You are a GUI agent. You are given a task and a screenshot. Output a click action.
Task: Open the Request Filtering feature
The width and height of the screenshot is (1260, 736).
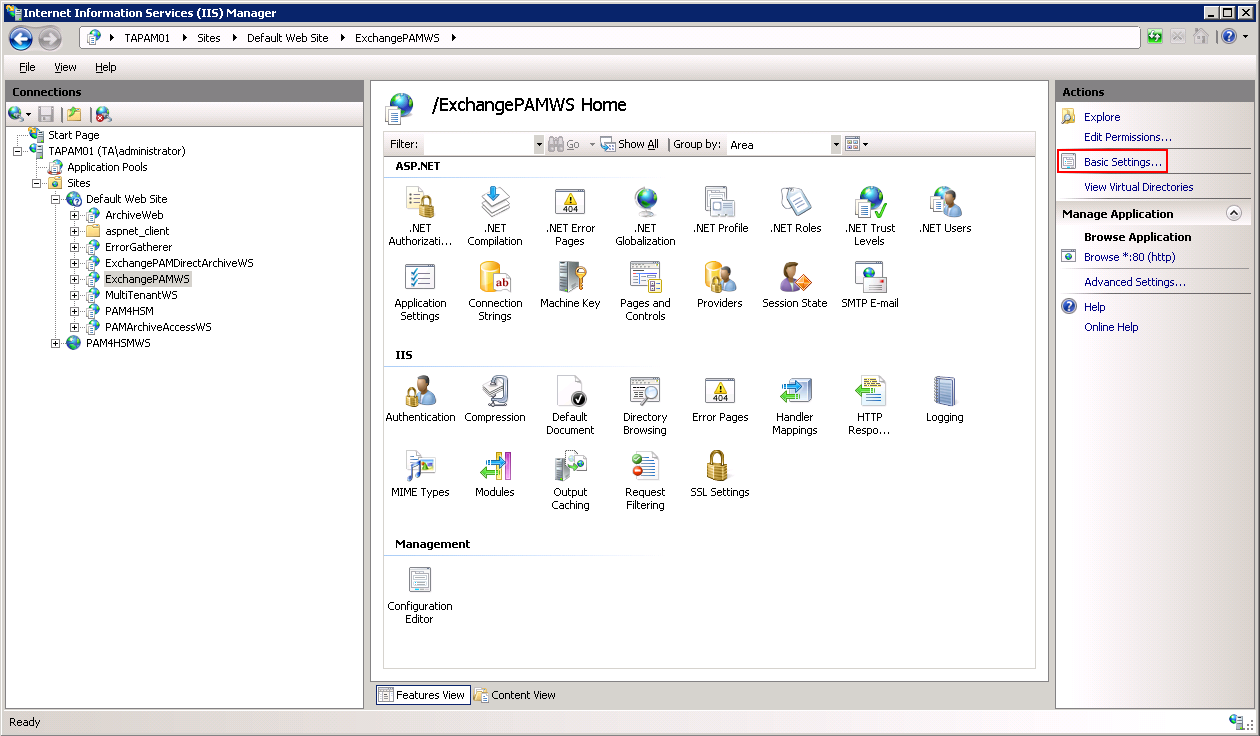click(x=644, y=467)
